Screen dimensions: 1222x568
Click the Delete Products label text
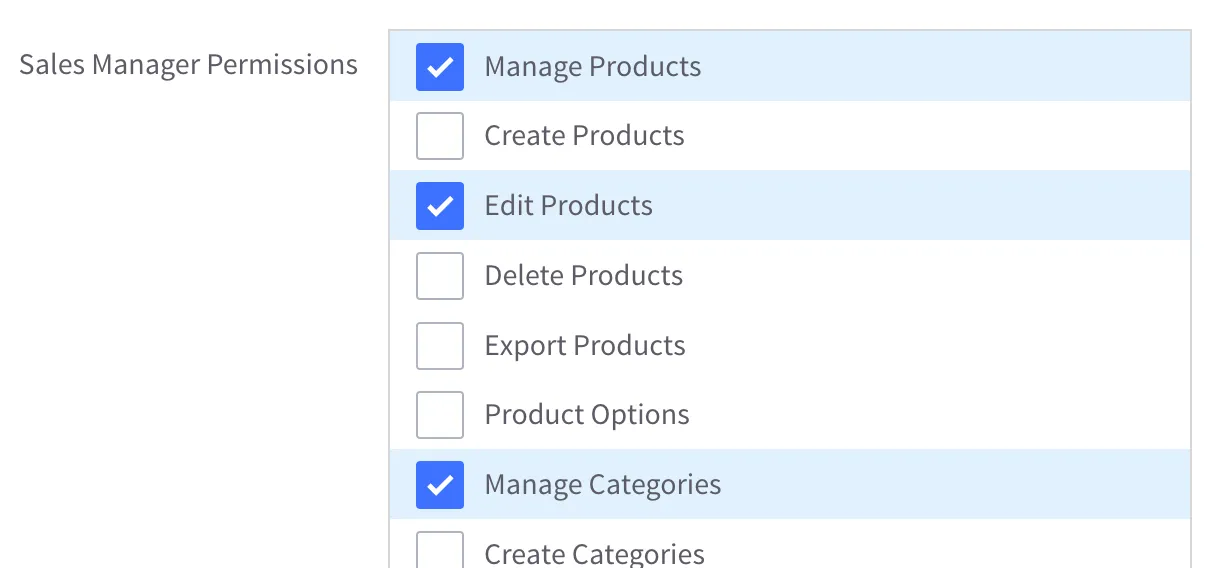click(x=583, y=276)
